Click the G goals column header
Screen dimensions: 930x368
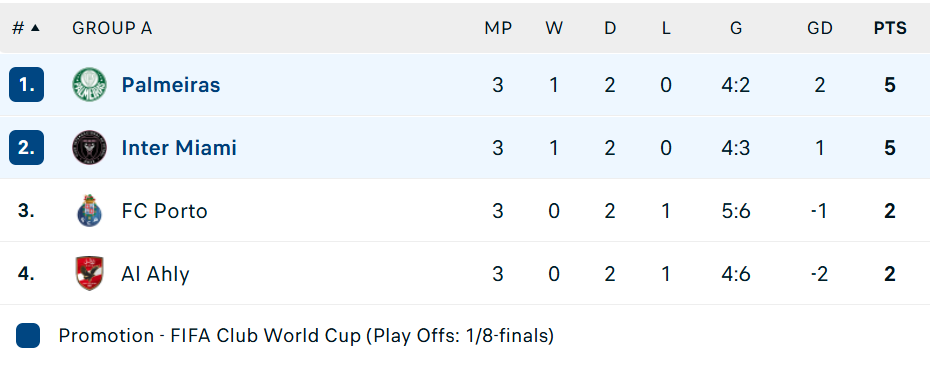click(735, 28)
